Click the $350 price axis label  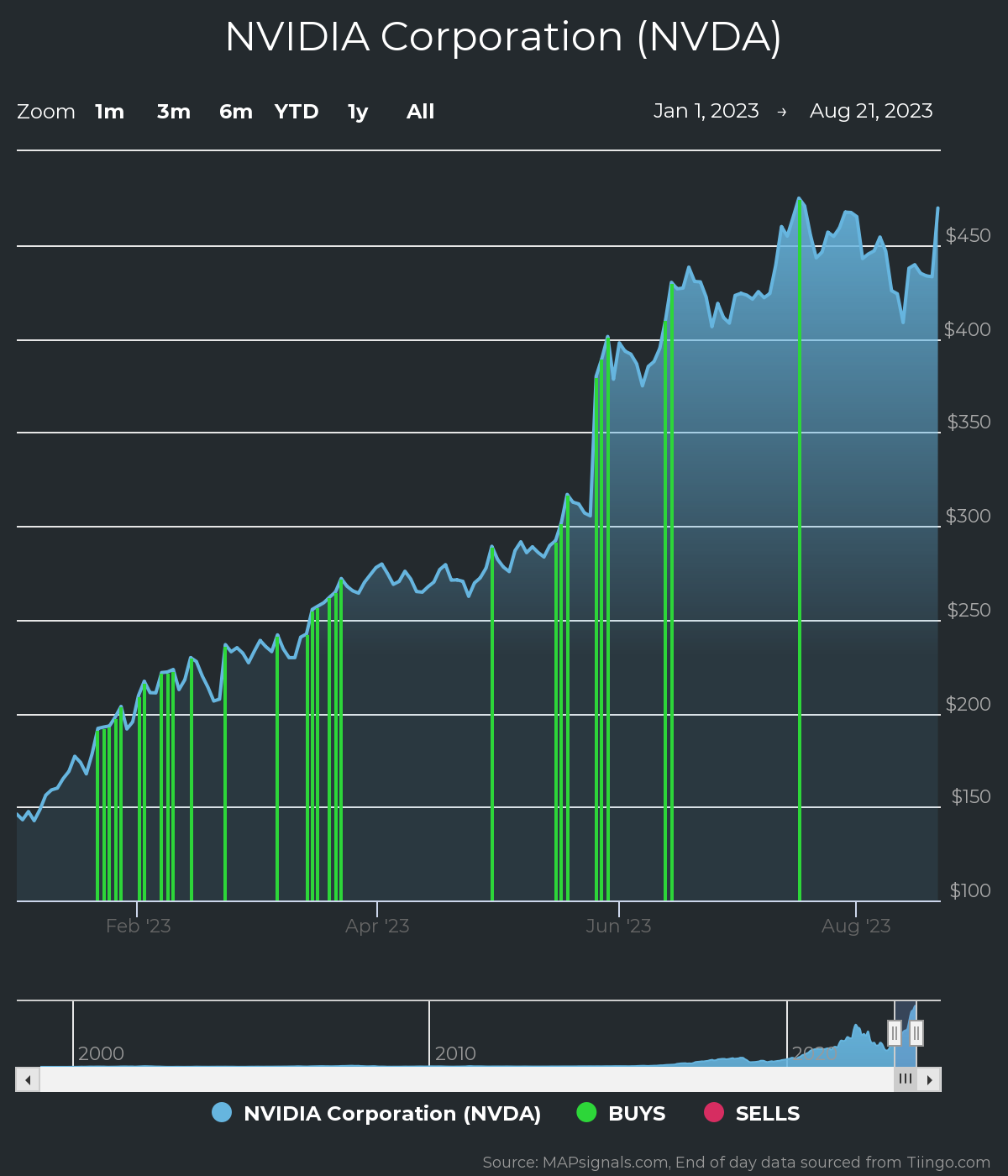click(x=969, y=422)
